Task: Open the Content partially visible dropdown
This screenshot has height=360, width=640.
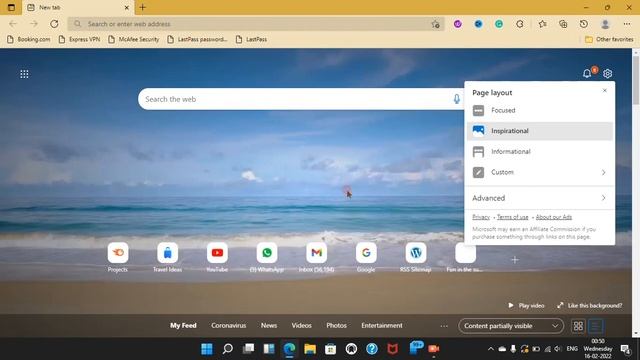Action: [511, 326]
